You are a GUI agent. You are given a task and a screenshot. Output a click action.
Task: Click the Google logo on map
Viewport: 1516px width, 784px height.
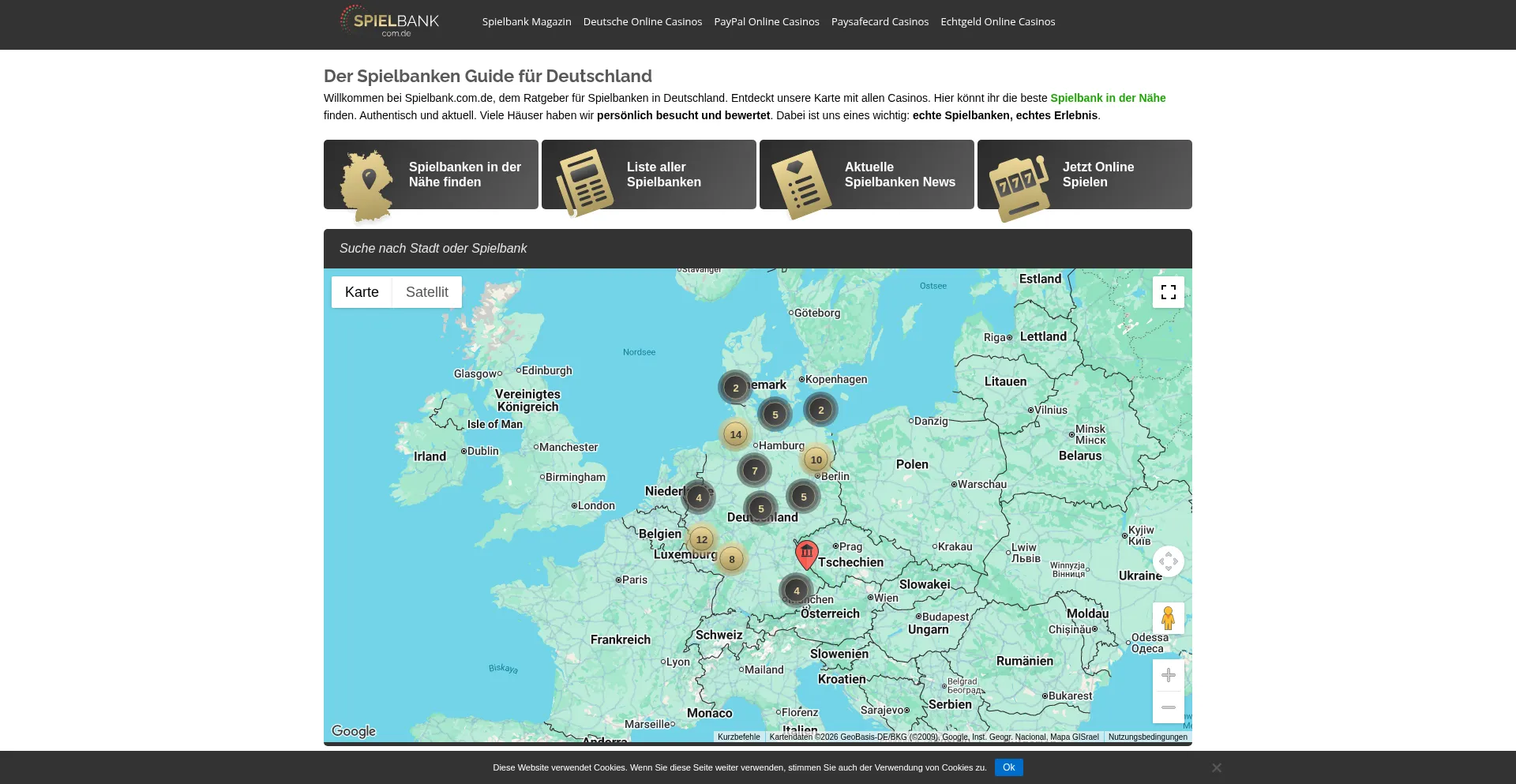tap(354, 731)
